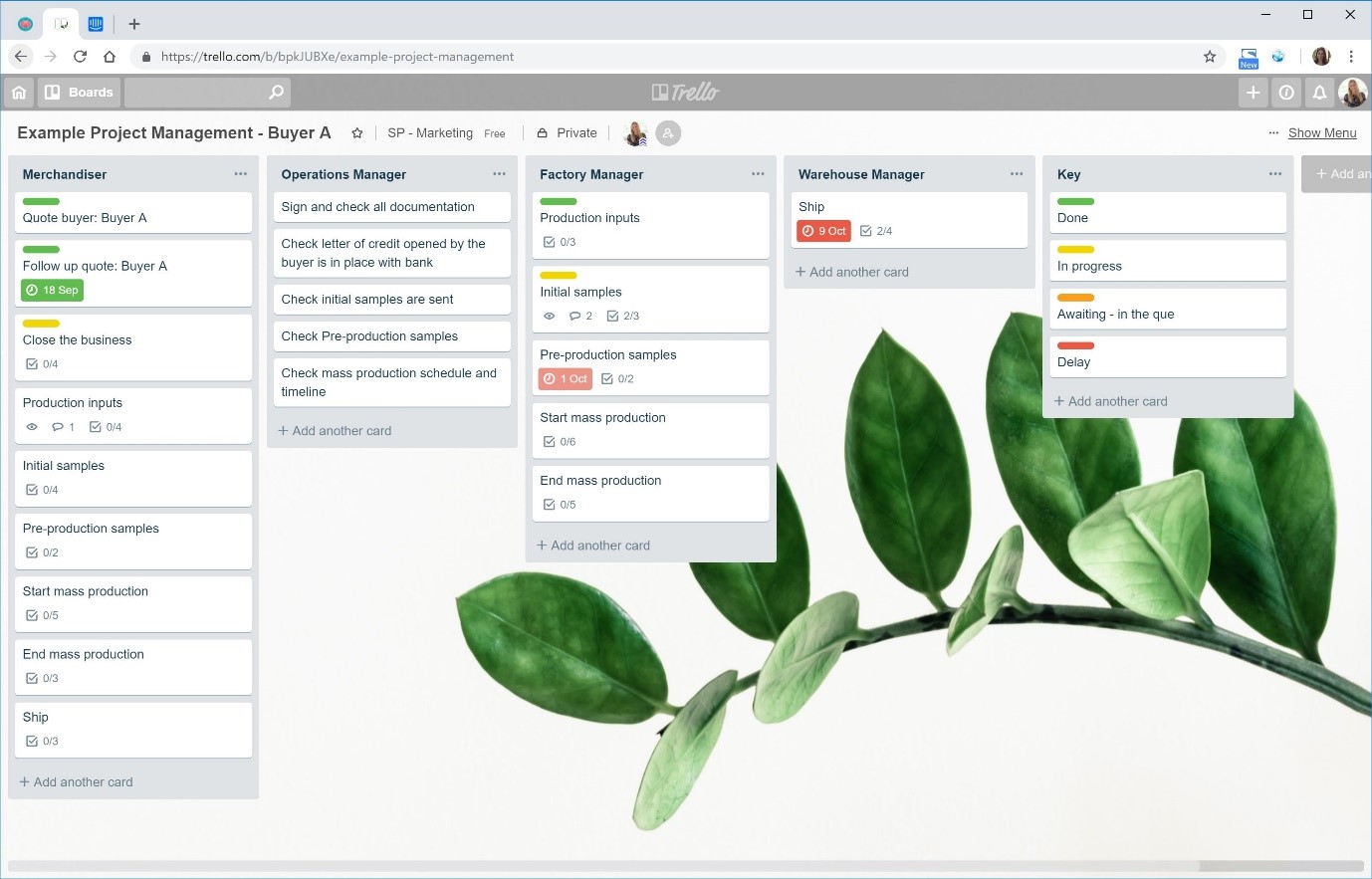Change board visibility via Private button
The height and width of the screenshot is (879, 1372).
point(567,133)
